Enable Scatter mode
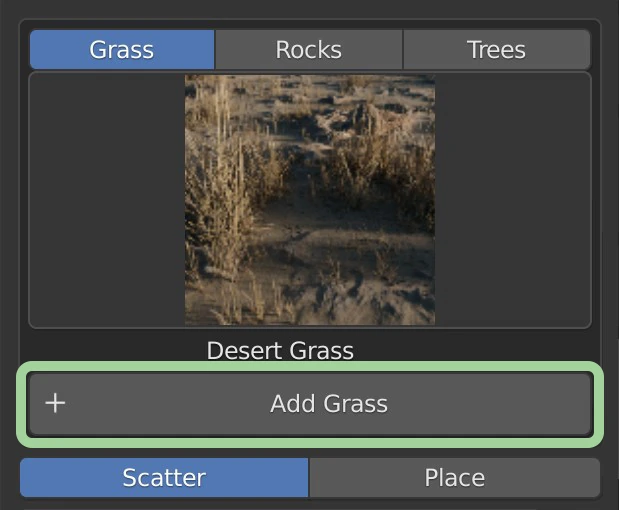 164,477
